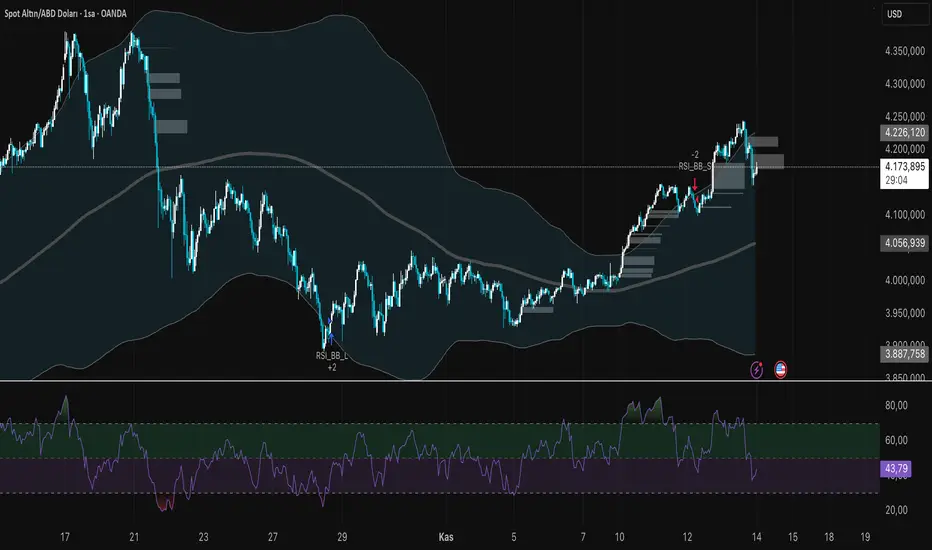This screenshot has width=932, height=550.
Task: Click the 4.000,000 price axis level
Action: (x=904, y=280)
